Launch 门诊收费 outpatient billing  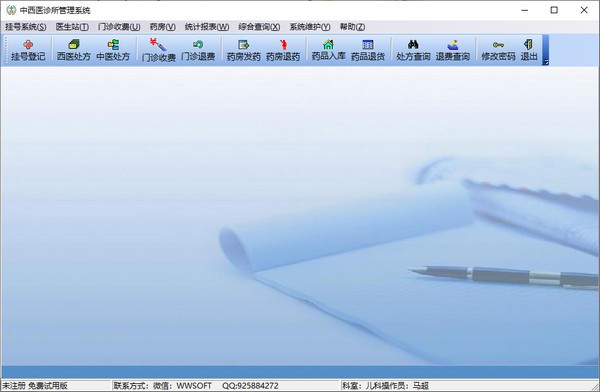[x=158, y=51]
